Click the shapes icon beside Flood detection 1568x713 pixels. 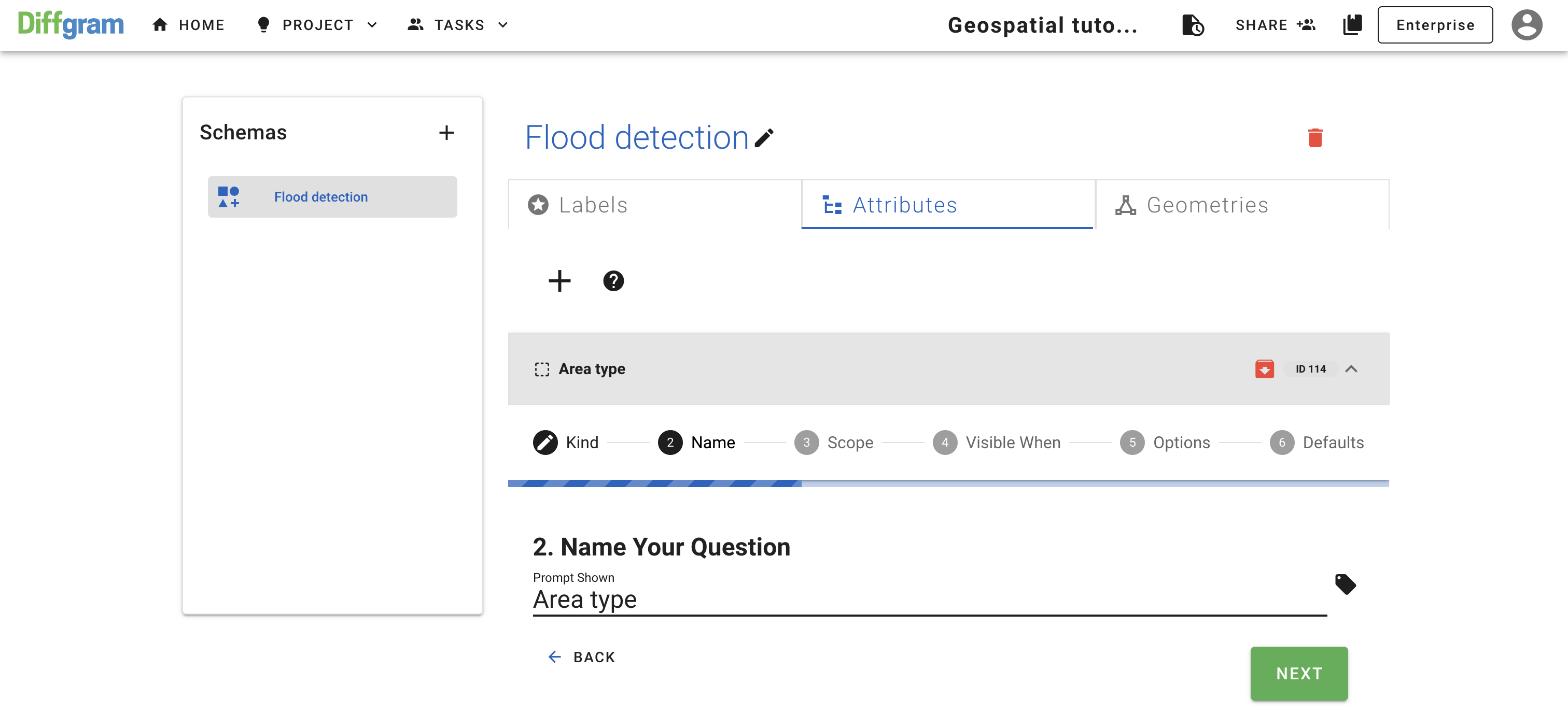229,196
